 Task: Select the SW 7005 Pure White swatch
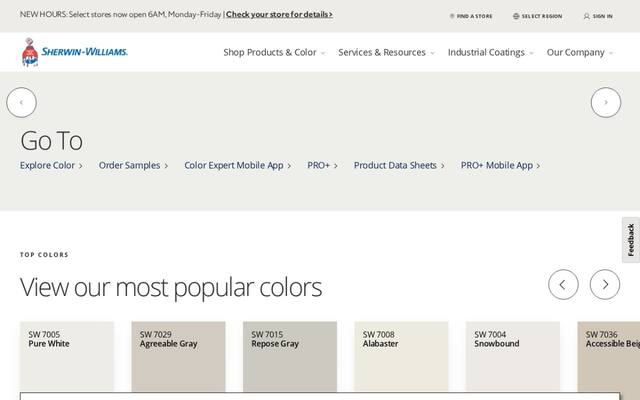pyautogui.click(x=67, y=356)
